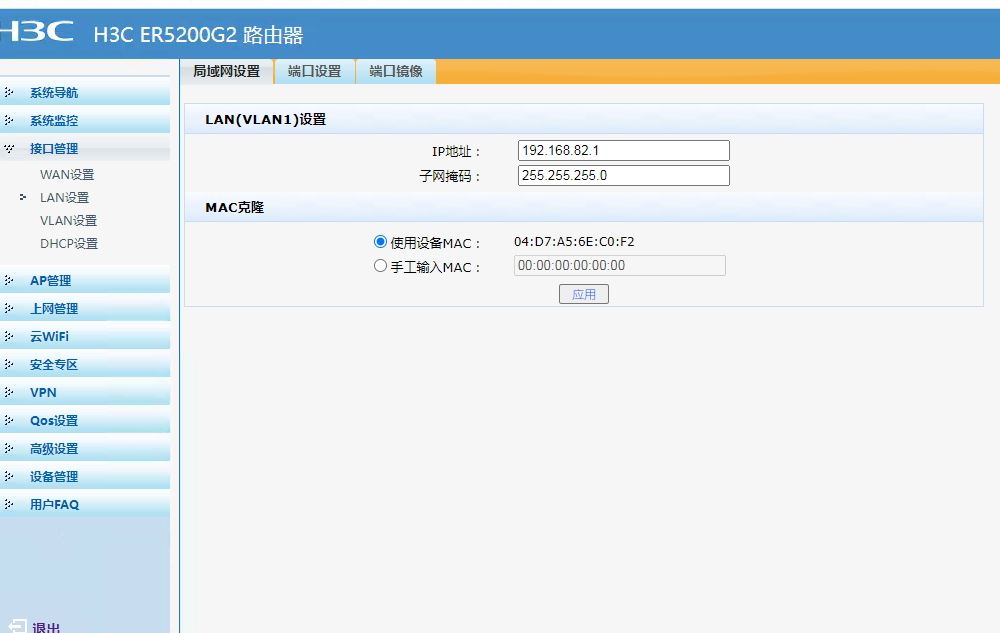The height and width of the screenshot is (633, 1000).
Task: Click the 应用 apply button
Action: [584, 294]
